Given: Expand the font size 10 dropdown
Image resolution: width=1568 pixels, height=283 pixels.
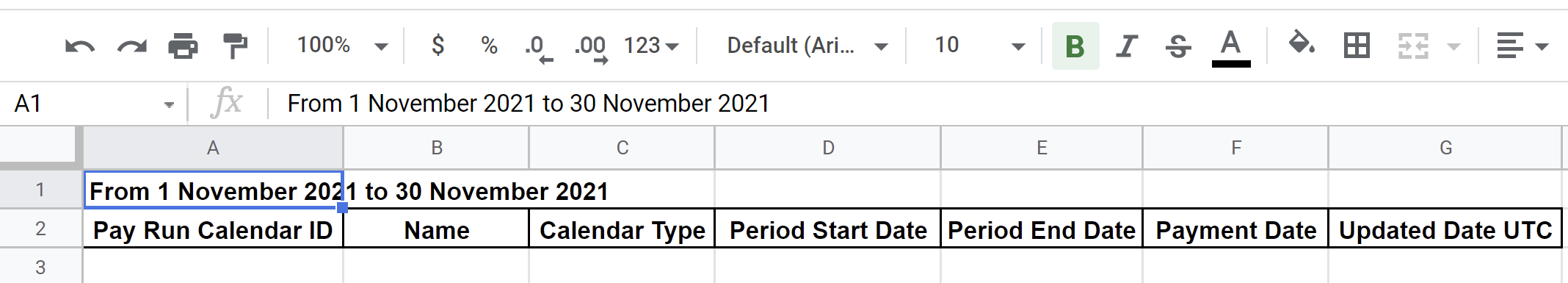Looking at the screenshot, I should click(979, 46).
